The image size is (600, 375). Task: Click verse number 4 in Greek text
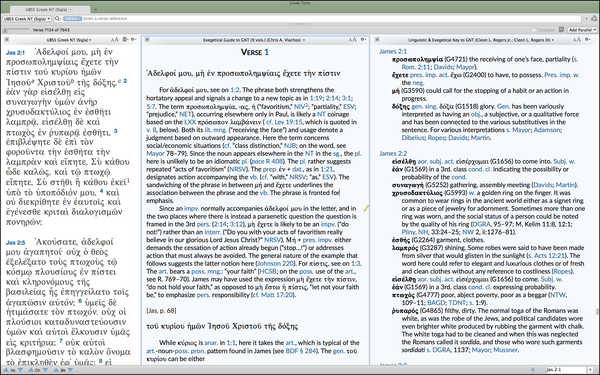[101, 190]
